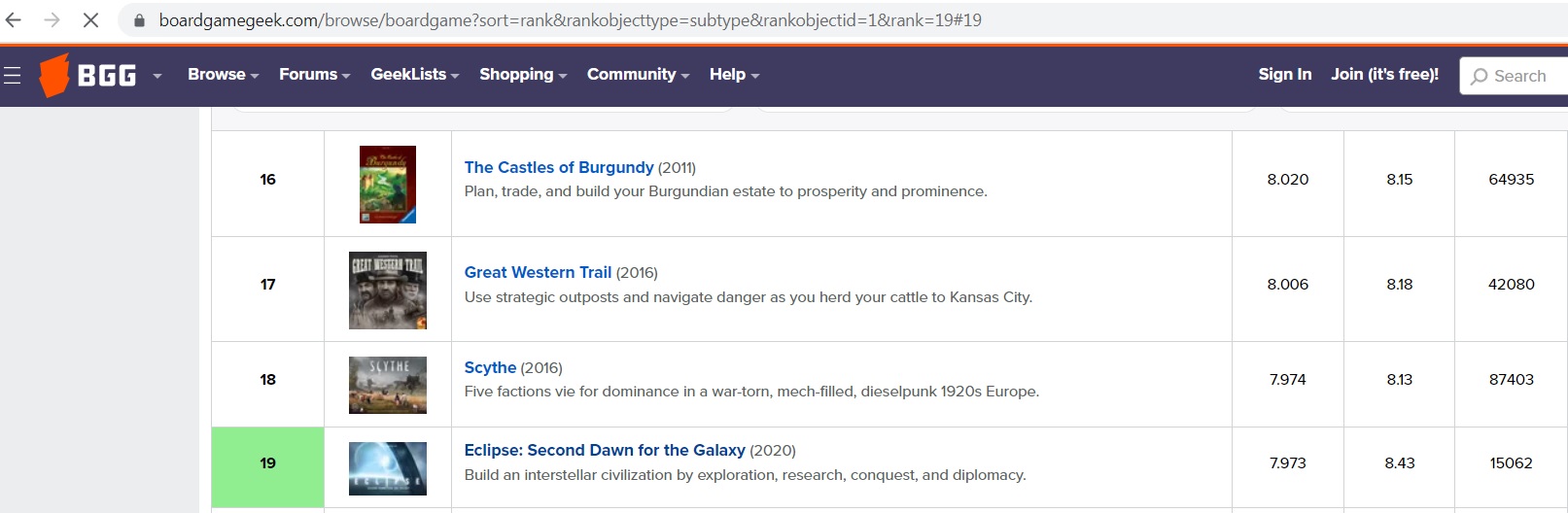Click The Castles of Burgundy cover thumbnail
Image resolution: width=1568 pixels, height=513 pixels.
pyautogui.click(x=388, y=185)
